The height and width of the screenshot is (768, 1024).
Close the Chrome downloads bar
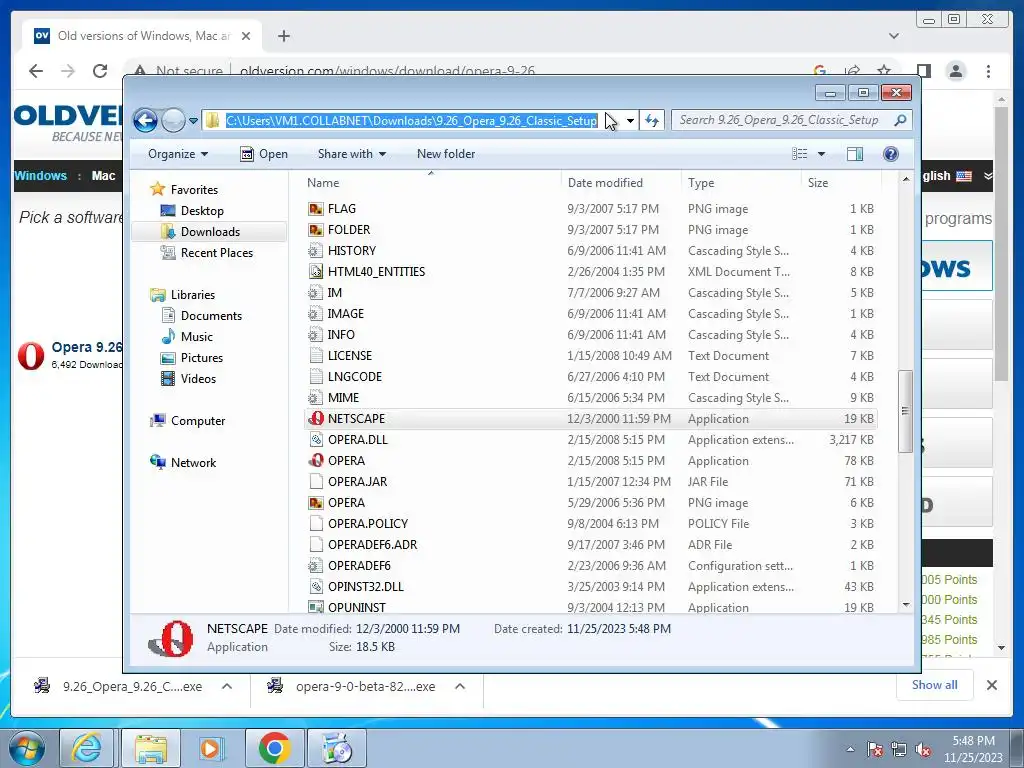tap(991, 685)
